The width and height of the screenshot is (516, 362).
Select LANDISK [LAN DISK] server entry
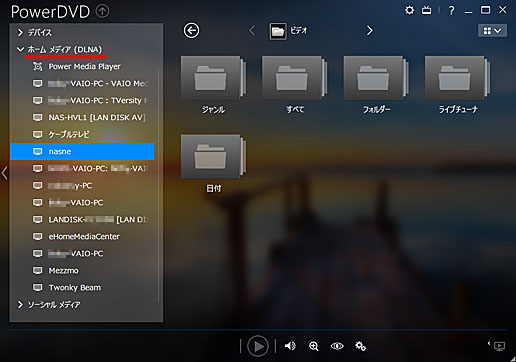pos(98,219)
